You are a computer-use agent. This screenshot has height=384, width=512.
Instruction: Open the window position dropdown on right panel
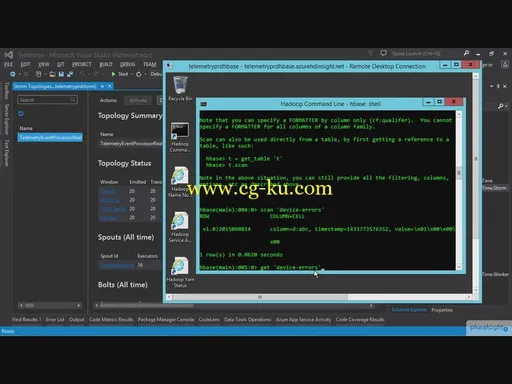[x=492, y=86]
